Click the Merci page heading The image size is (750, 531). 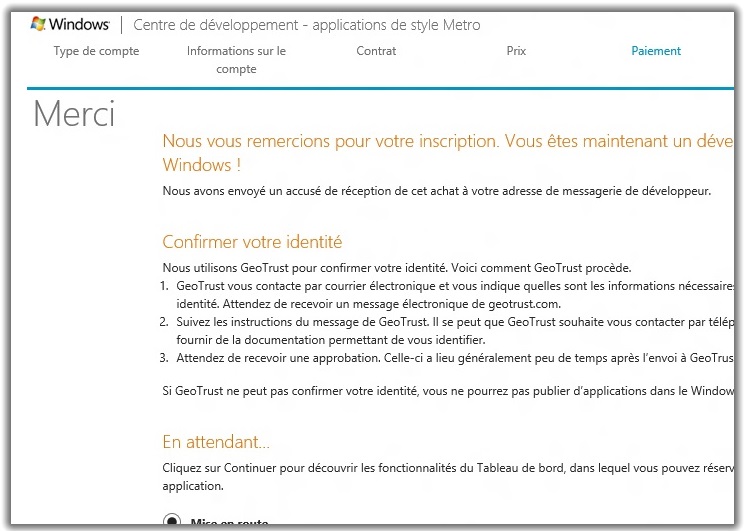[x=74, y=114]
